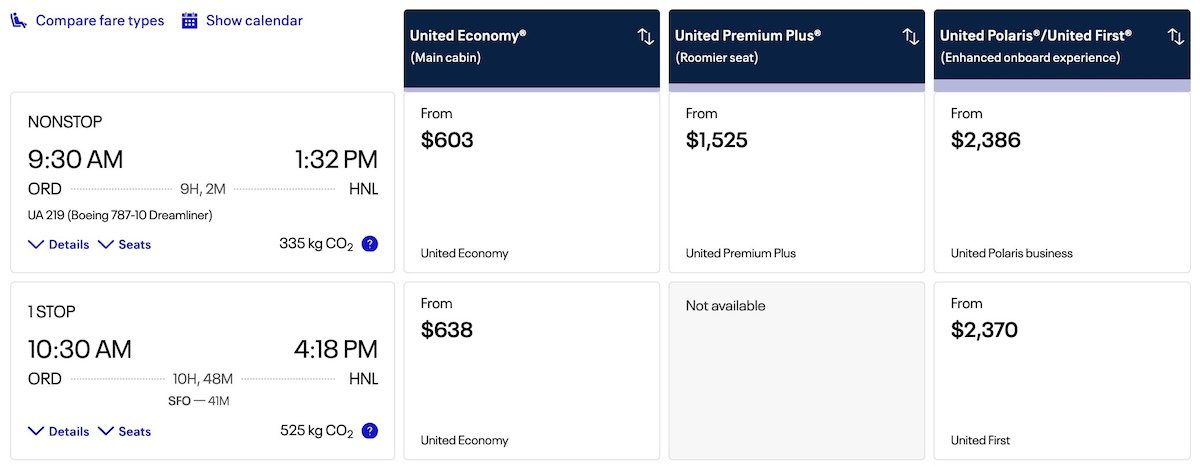
Task: Open the Show calendar link
Action: point(254,21)
